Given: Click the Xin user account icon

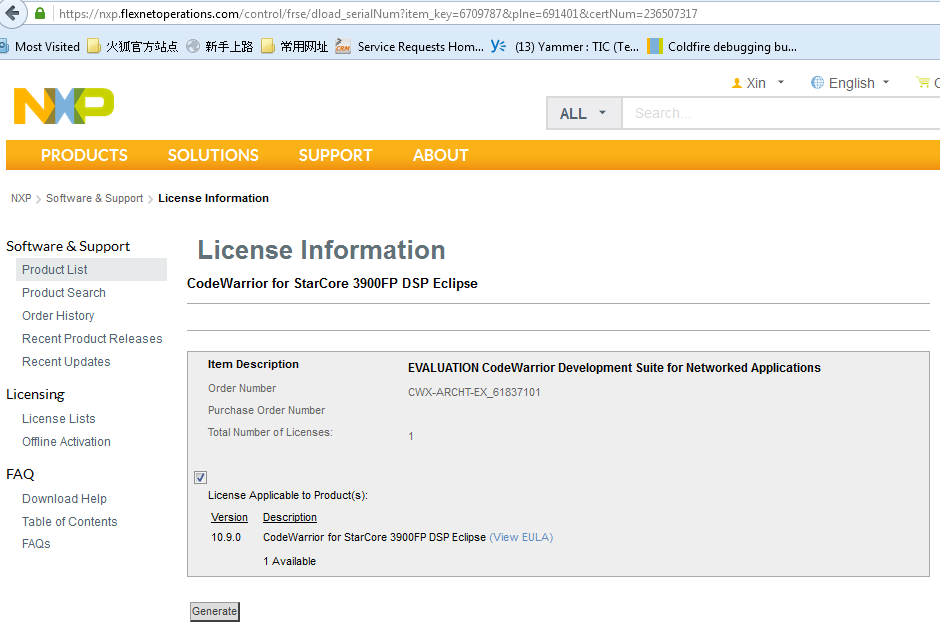Looking at the screenshot, I should click(737, 83).
